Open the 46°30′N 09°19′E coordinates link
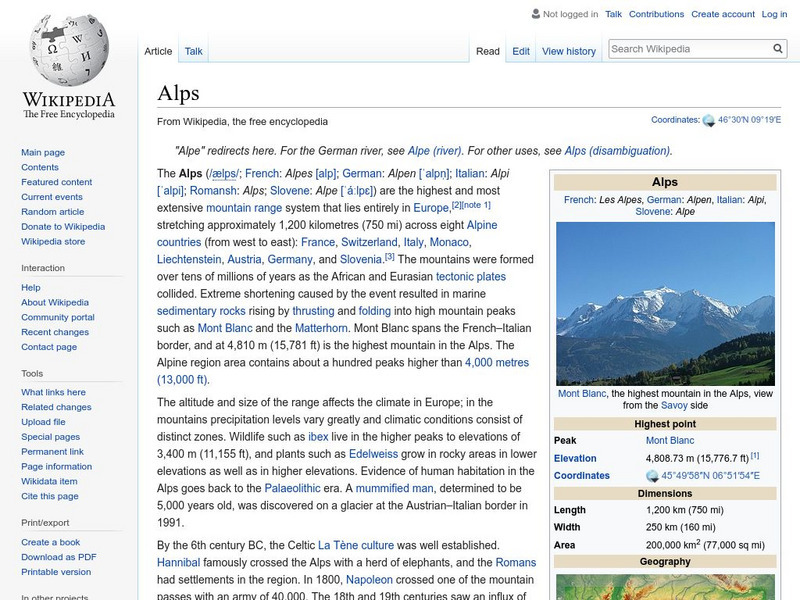Image resolution: width=800 pixels, height=600 pixels. click(x=749, y=120)
